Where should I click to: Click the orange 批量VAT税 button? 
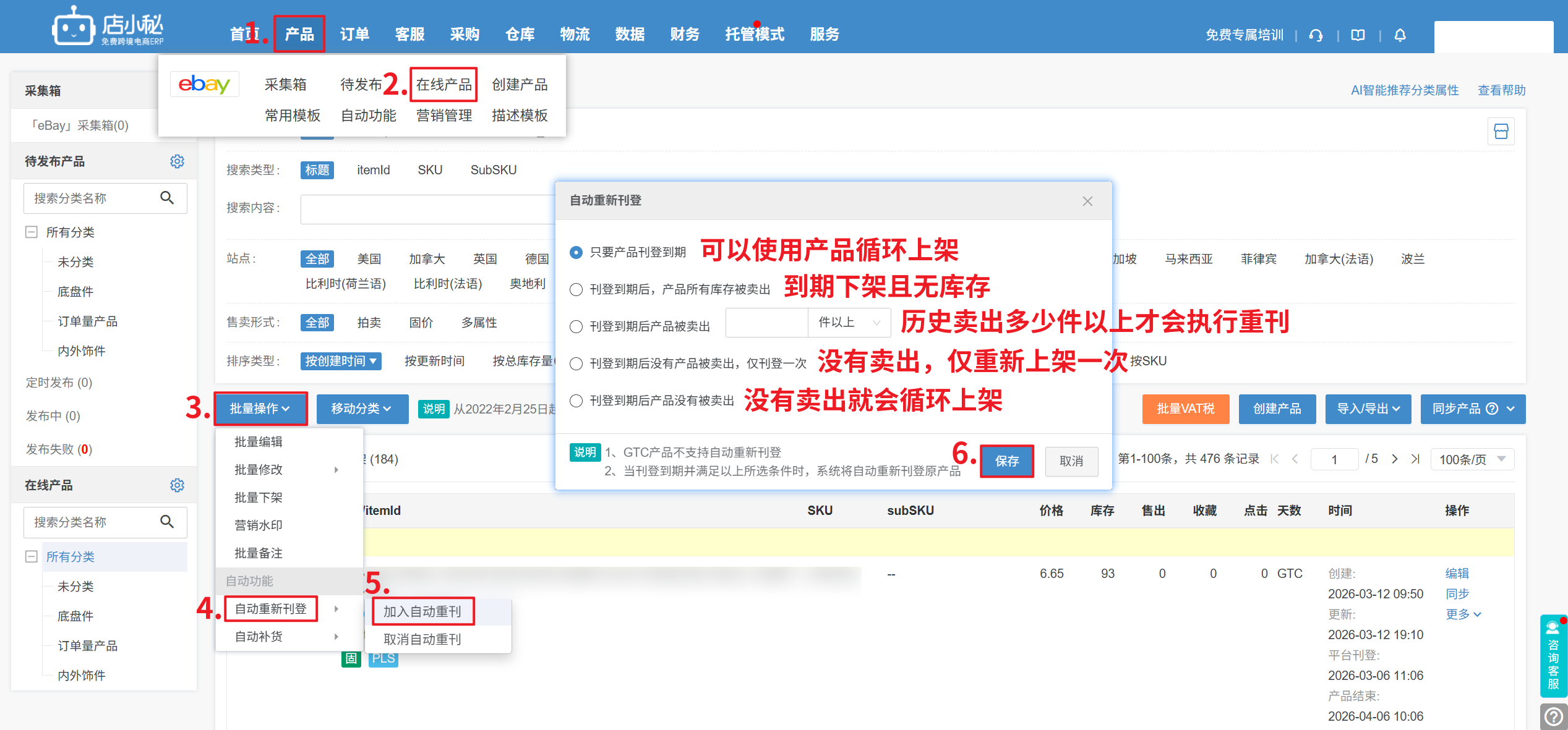(x=1185, y=409)
